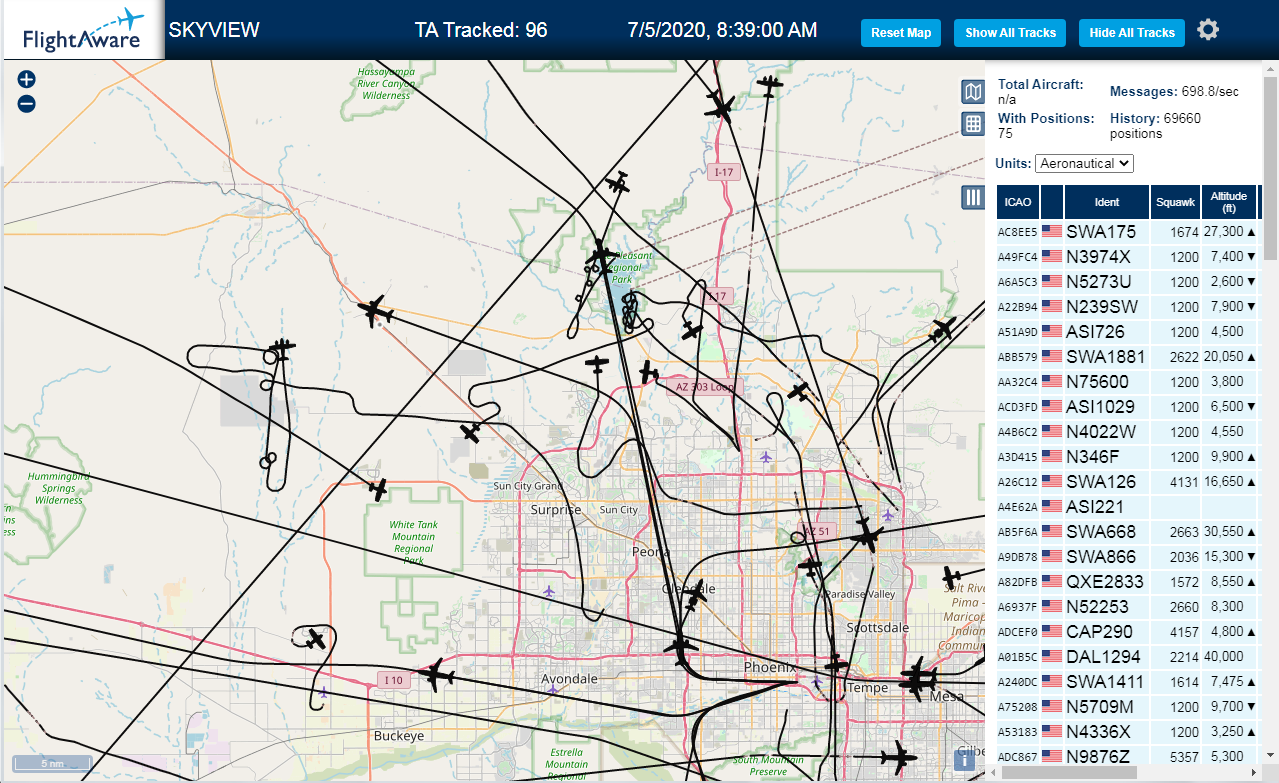Image resolution: width=1279 pixels, height=783 pixels.
Task: Open the map layer switcher icon
Action: (x=973, y=93)
